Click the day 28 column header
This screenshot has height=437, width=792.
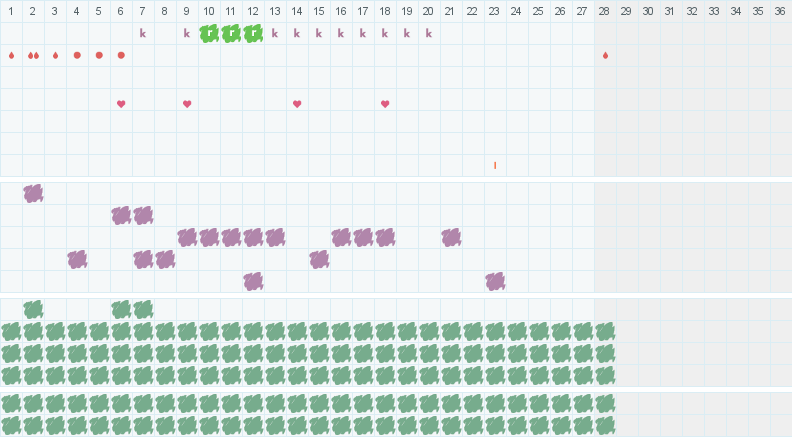[x=604, y=11]
